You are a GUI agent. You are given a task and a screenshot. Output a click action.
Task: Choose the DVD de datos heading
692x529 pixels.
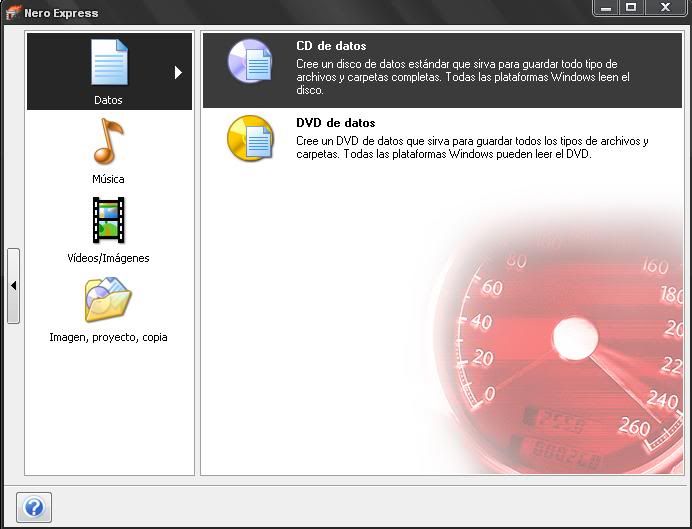(x=335, y=123)
